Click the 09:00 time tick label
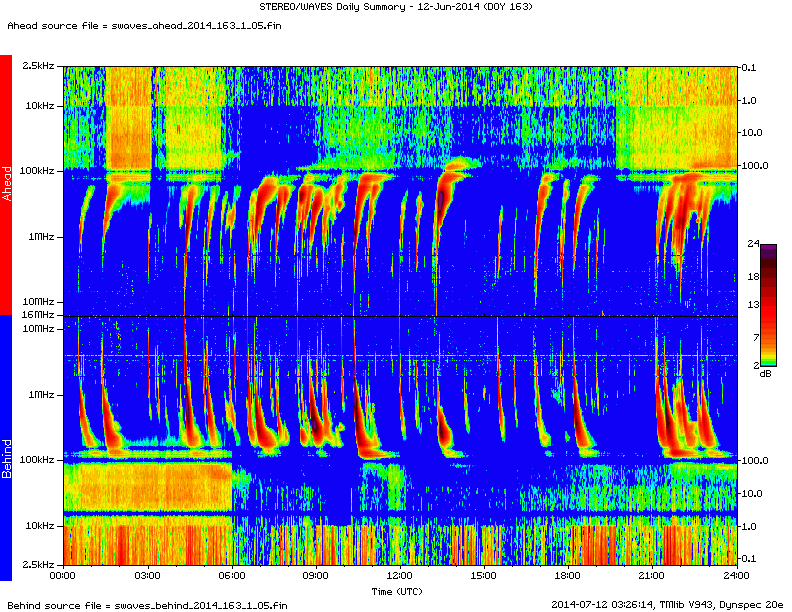Viewport: 792px width, 612px height. coord(316,576)
